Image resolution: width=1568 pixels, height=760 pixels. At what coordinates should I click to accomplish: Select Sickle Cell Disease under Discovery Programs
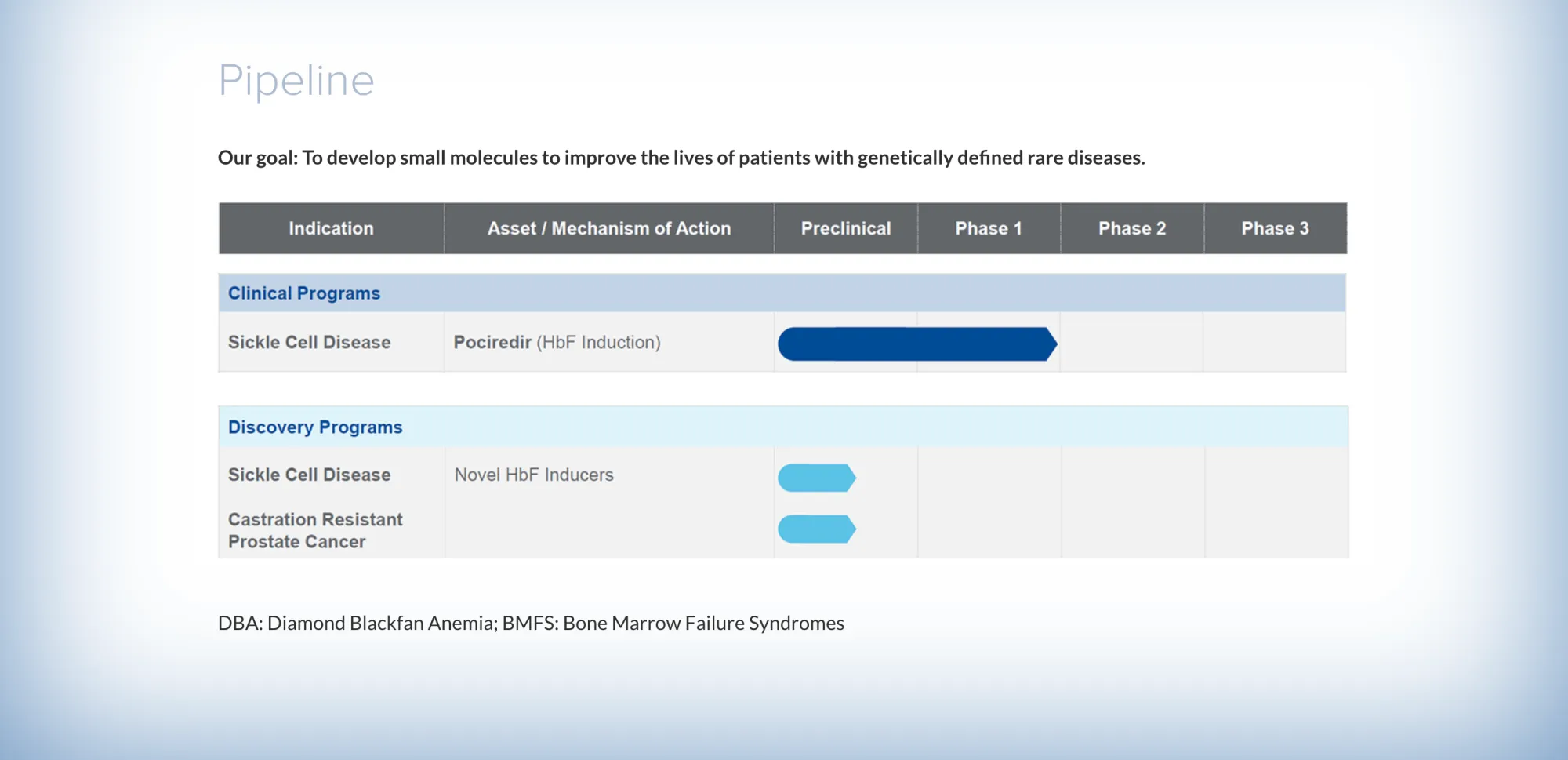pos(309,475)
